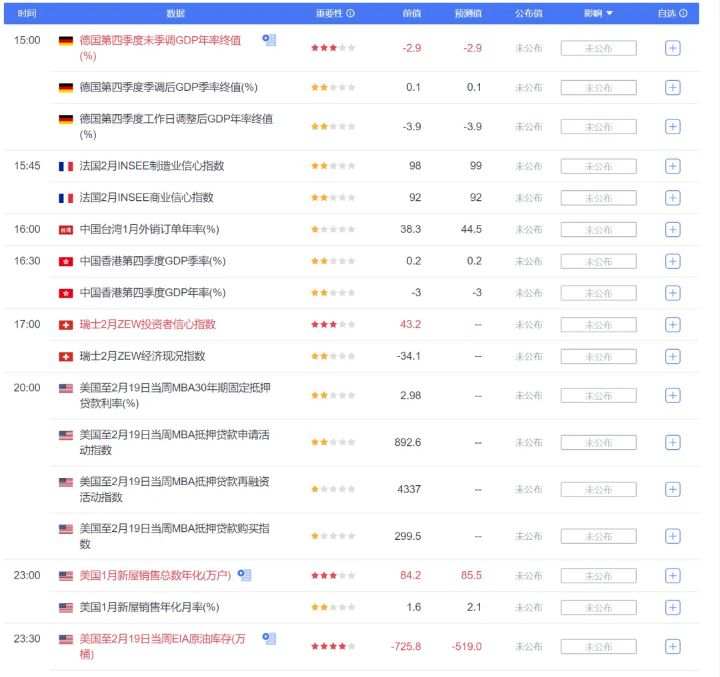Add MBA抵押贷款购买指数 row to watchlist
720x677 pixels.
(672, 536)
